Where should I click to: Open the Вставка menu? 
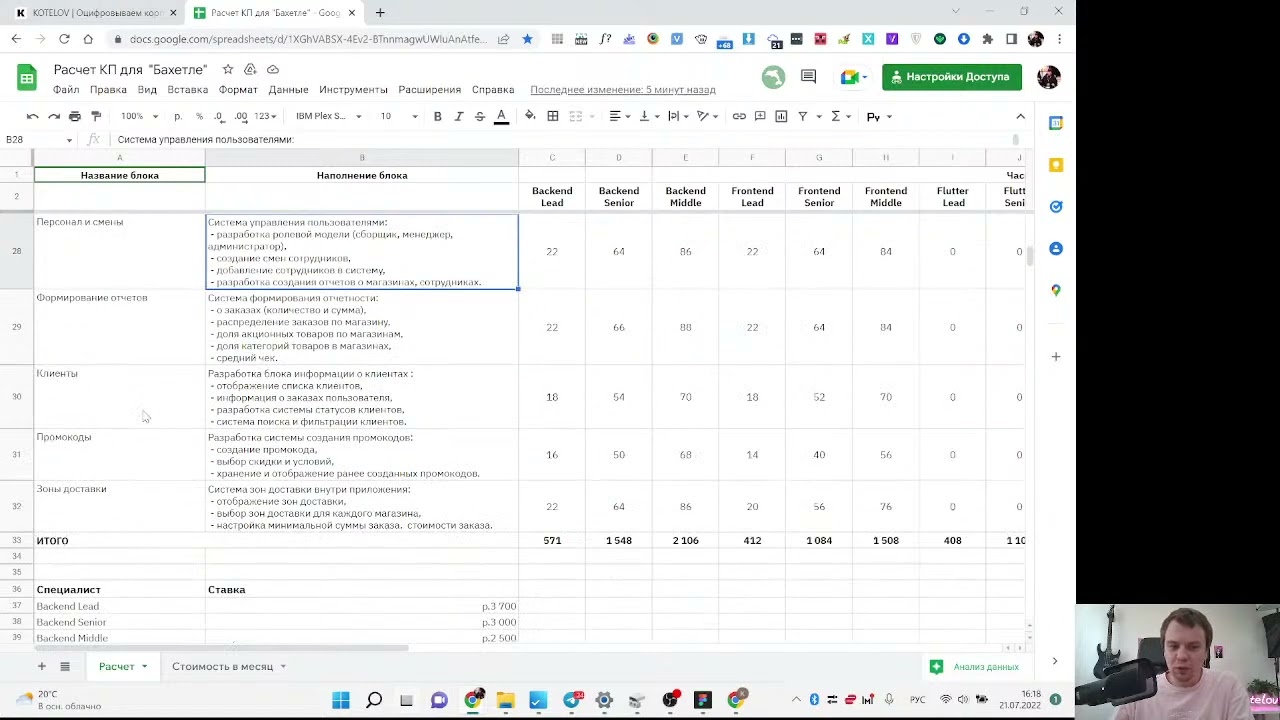[x=188, y=89]
